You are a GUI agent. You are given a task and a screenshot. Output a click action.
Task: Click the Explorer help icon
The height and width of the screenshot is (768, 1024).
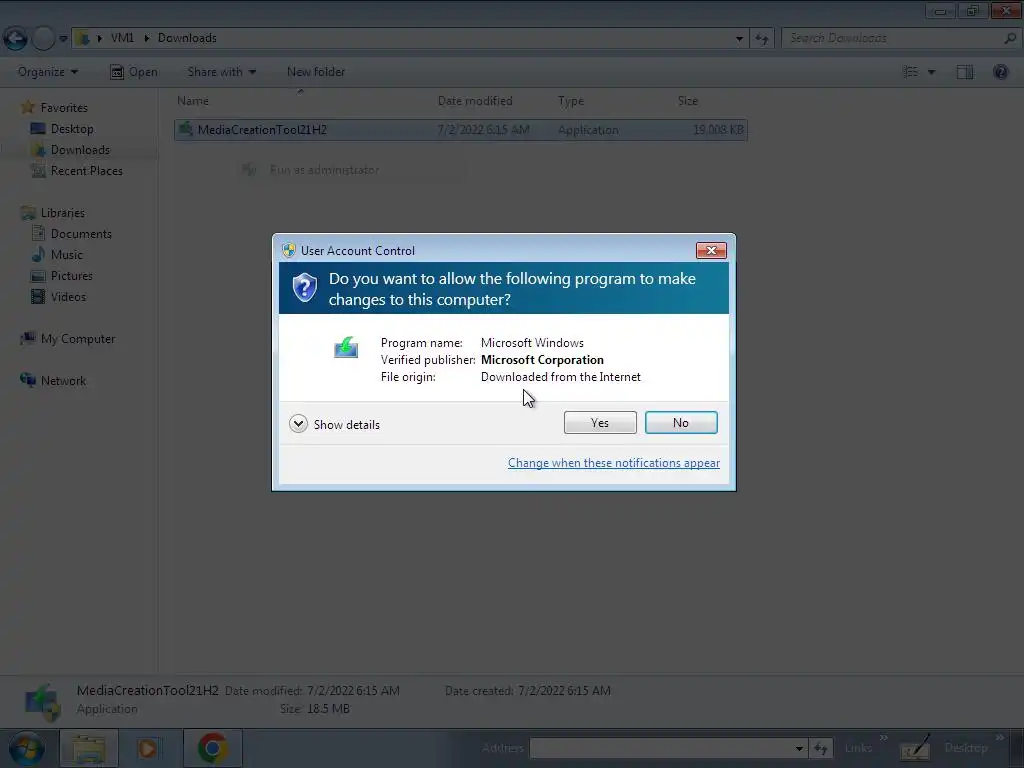tap(1000, 72)
